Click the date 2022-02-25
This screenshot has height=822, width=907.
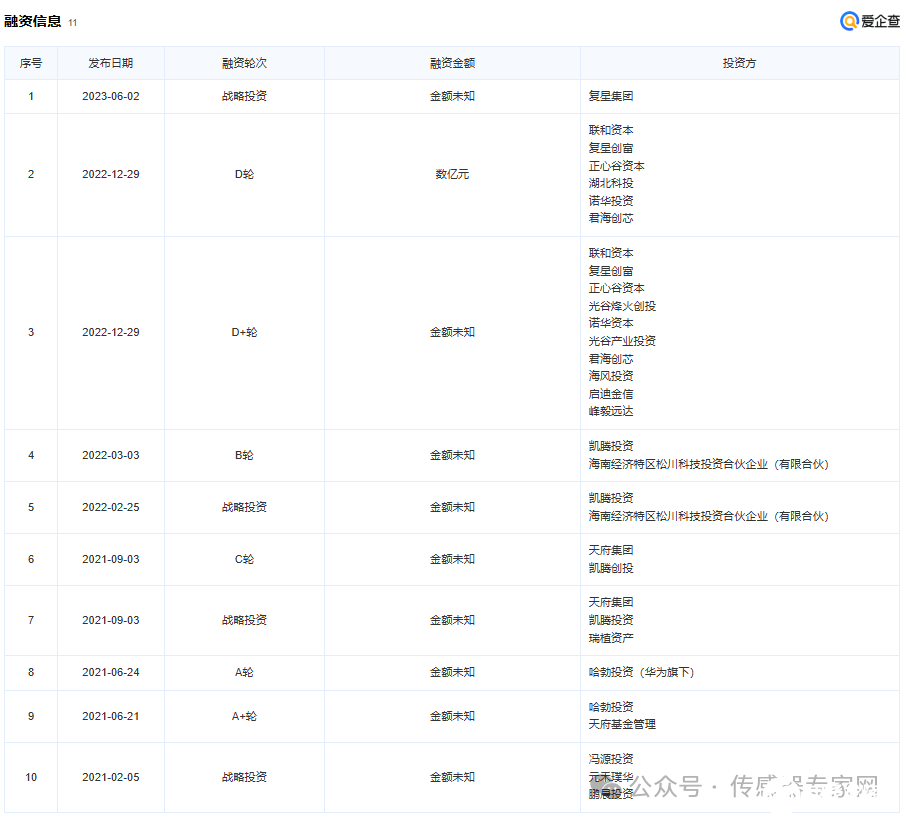(x=110, y=507)
